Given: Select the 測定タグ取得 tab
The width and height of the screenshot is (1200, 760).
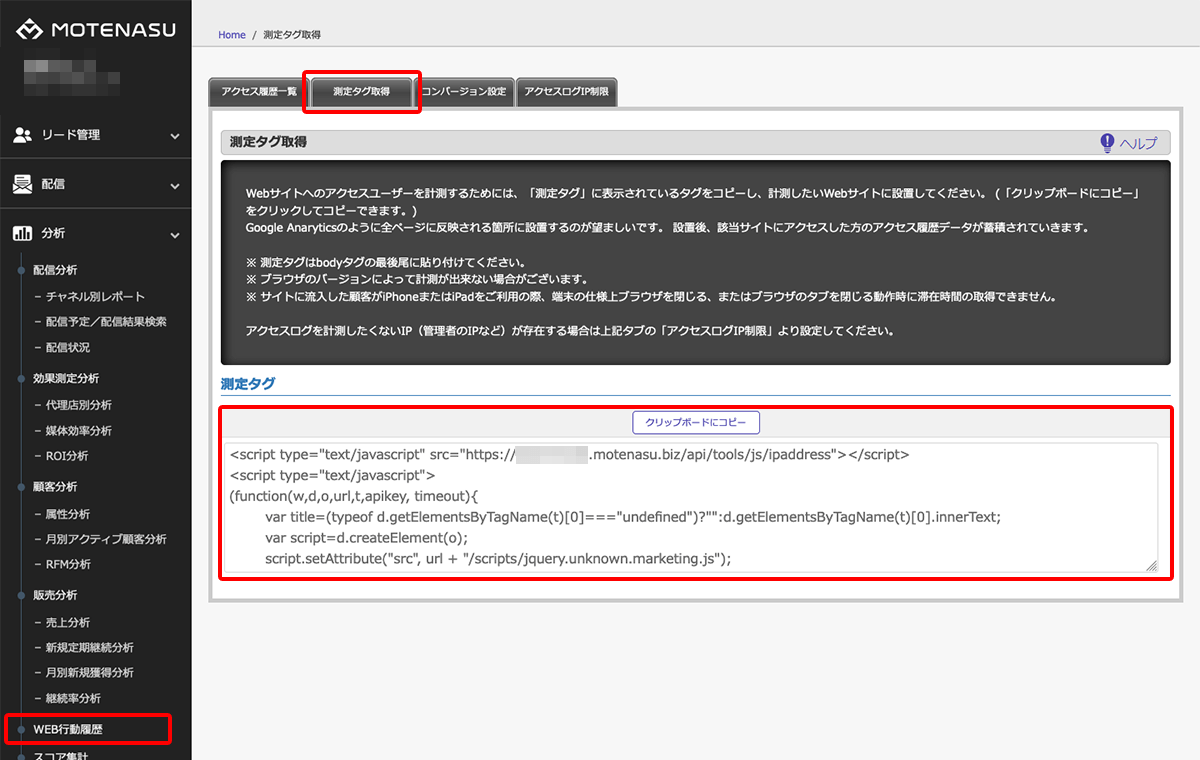Looking at the screenshot, I should point(362,92).
